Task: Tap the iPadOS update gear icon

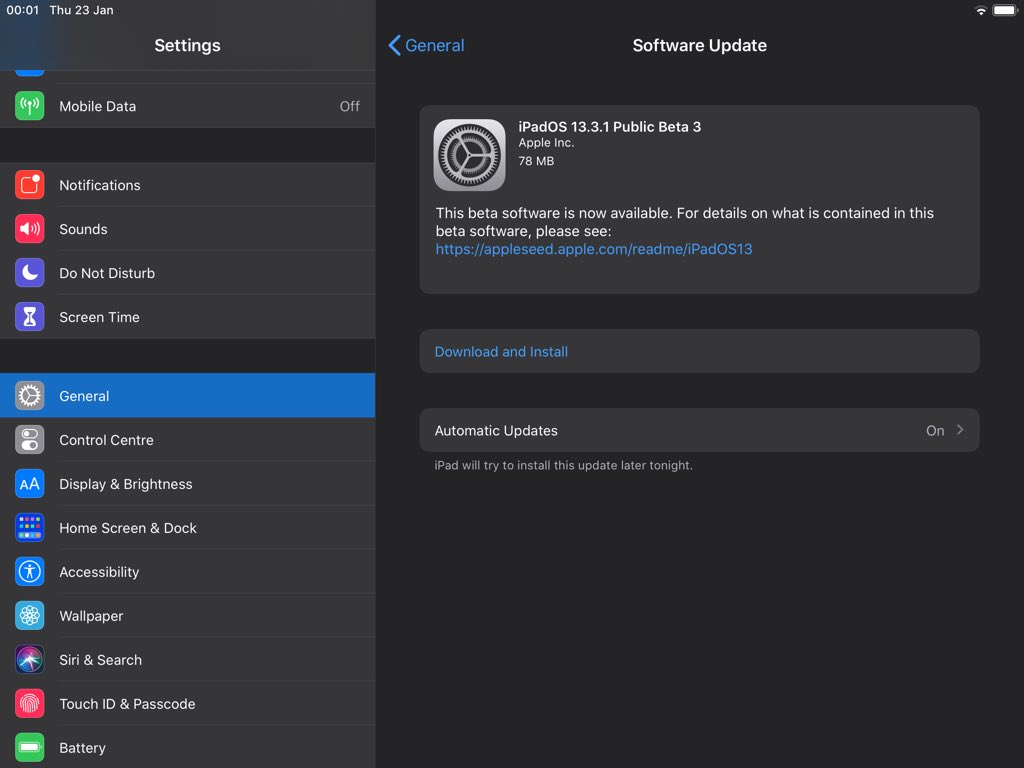Action: [469, 155]
